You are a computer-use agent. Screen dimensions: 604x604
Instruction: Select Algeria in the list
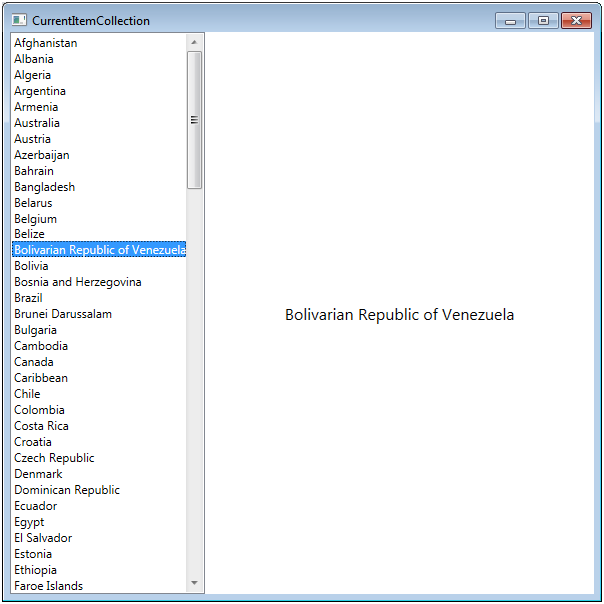99,75
